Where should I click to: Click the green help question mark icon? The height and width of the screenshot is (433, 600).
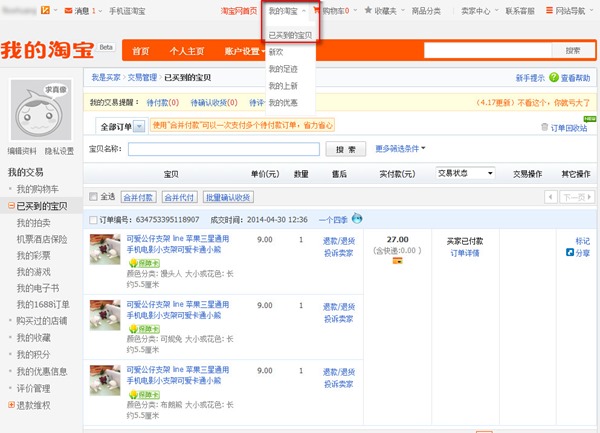(x=554, y=77)
